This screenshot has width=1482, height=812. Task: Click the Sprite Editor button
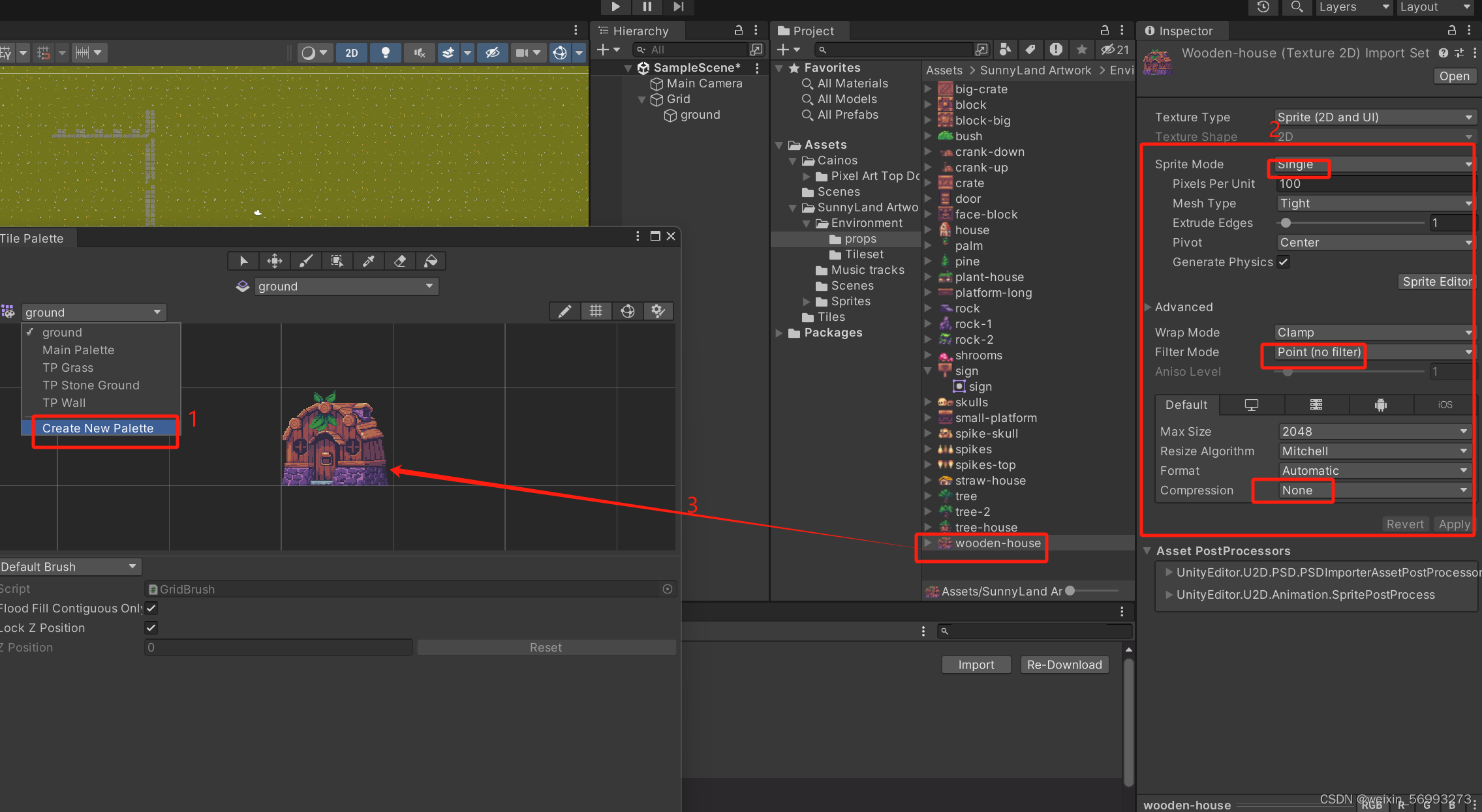coord(1437,282)
